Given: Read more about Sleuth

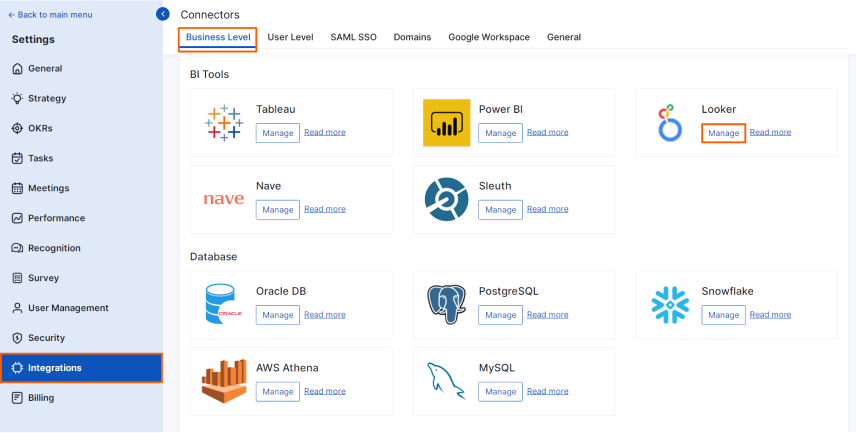Looking at the screenshot, I should tap(548, 209).
